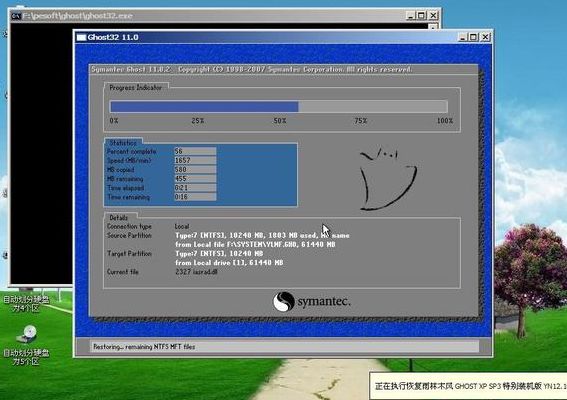Click the Symantec Ghost copyright header line
This screenshot has height=400, width=567.
click(251, 69)
